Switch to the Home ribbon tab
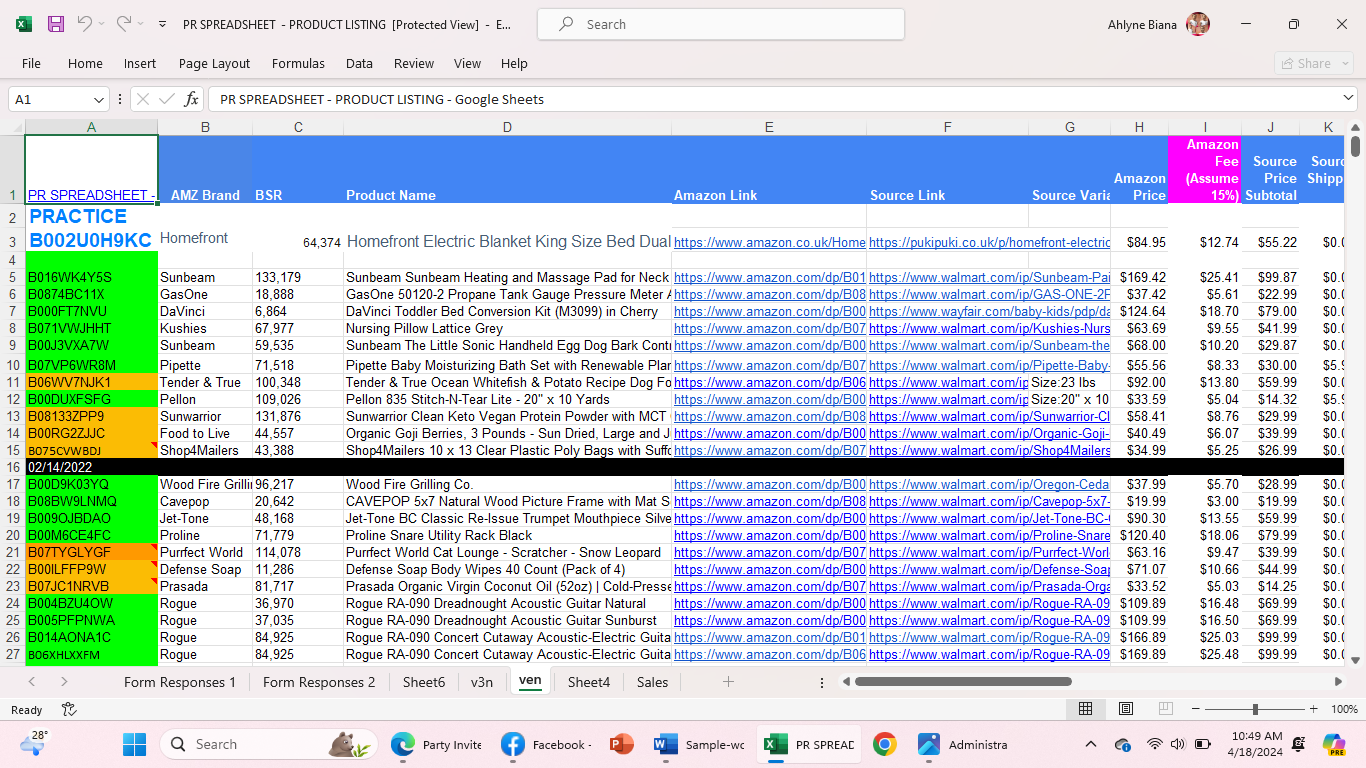 (85, 63)
